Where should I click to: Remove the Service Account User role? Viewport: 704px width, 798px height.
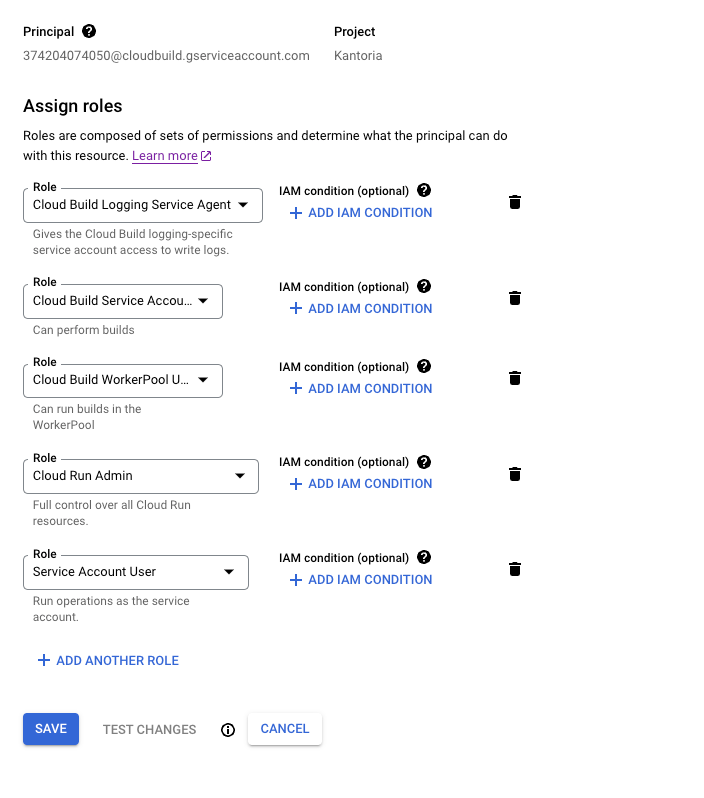[515, 569]
